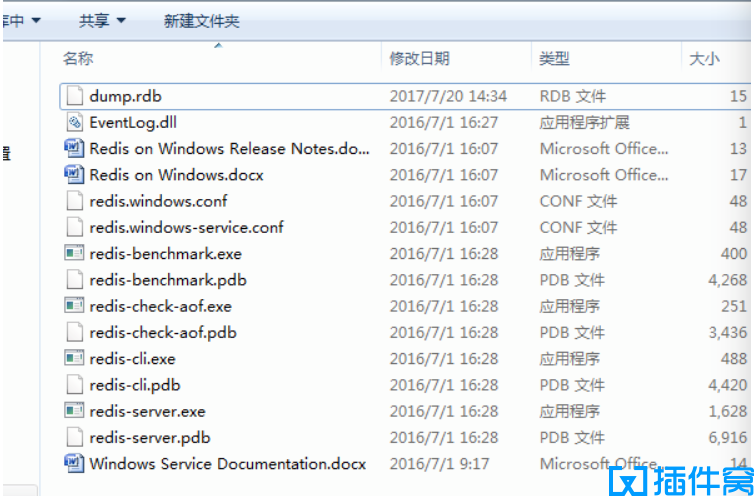The height and width of the screenshot is (496, 754).
Task: Click CONF 文件 type of redis.windows.conf
Action: pos(578,201)
